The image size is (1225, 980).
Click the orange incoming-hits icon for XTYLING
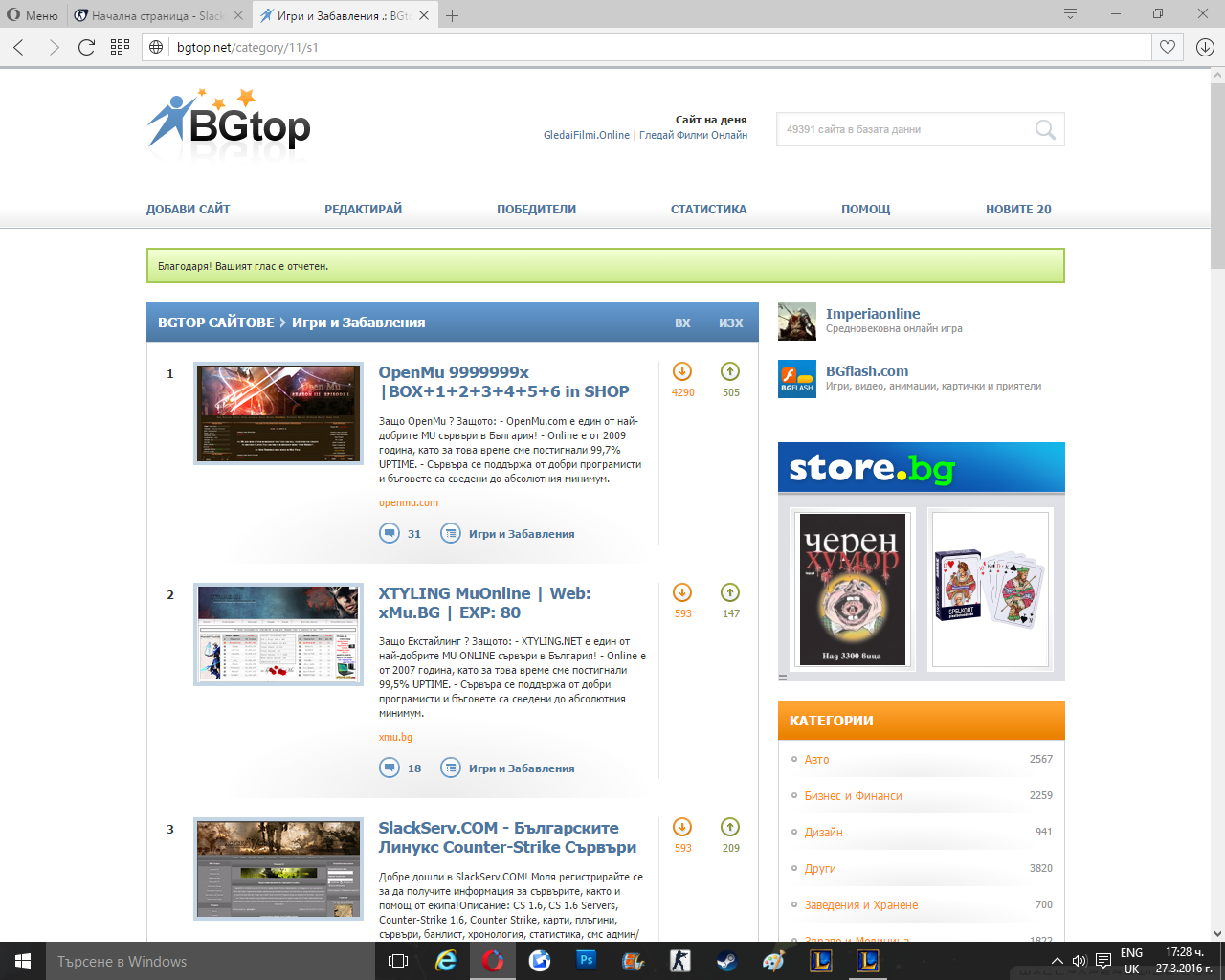(x=682, y=592)
